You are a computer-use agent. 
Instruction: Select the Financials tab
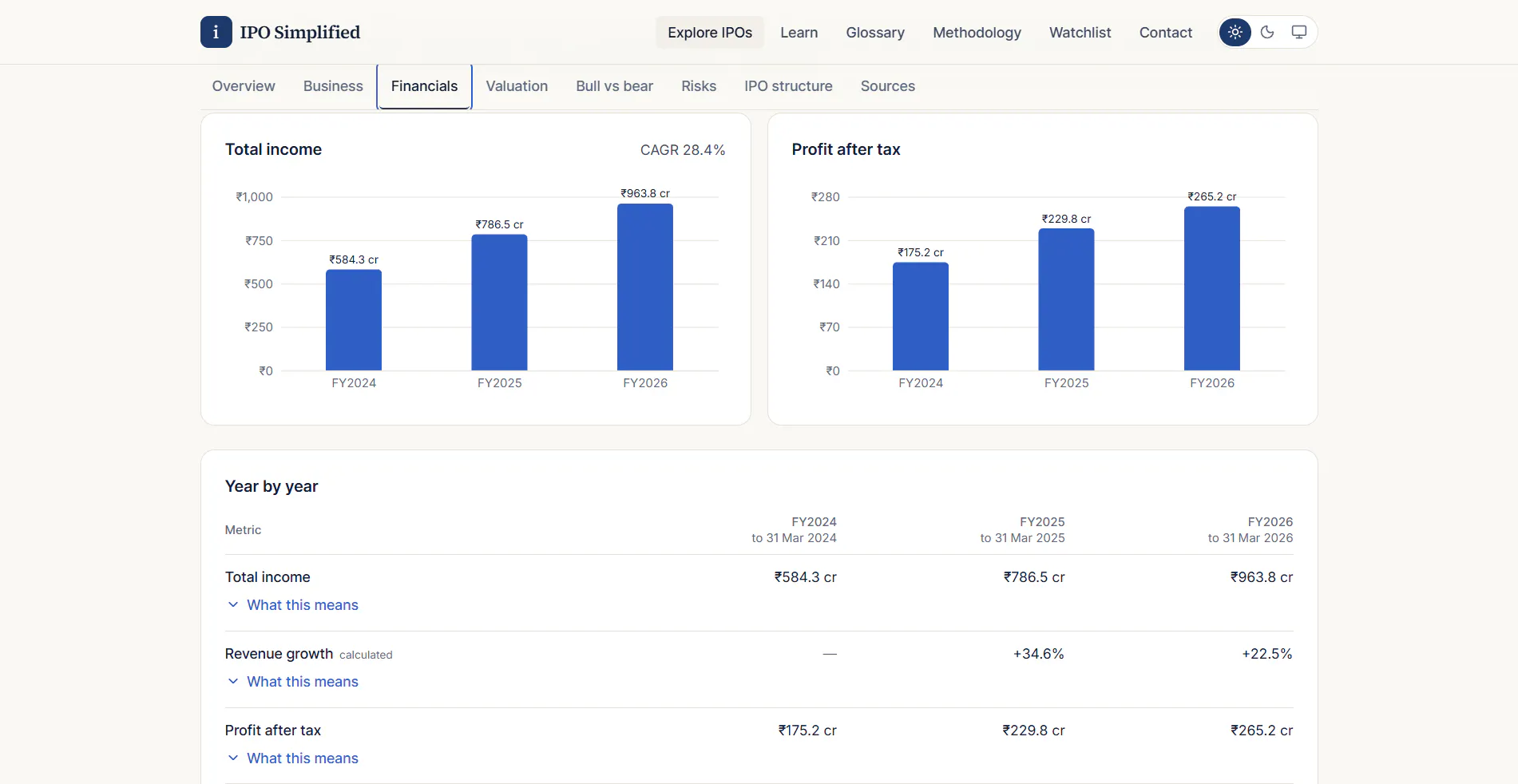(x=424, y=86)
